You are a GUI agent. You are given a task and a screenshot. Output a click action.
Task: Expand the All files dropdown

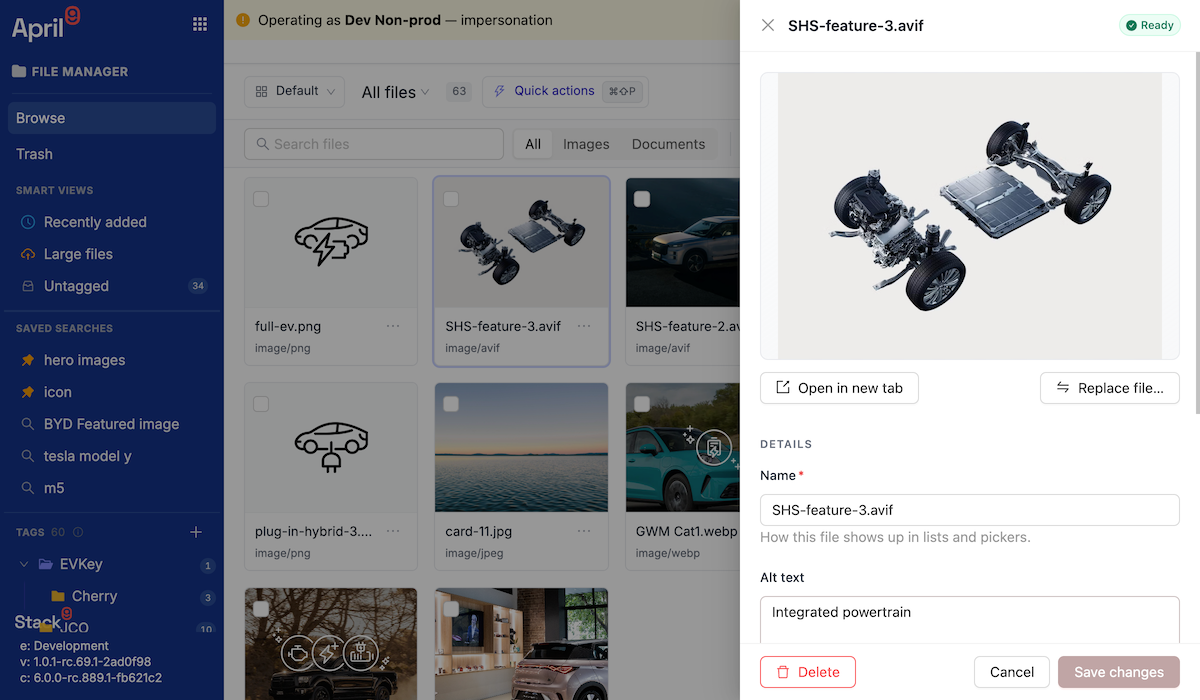(395, 92)
